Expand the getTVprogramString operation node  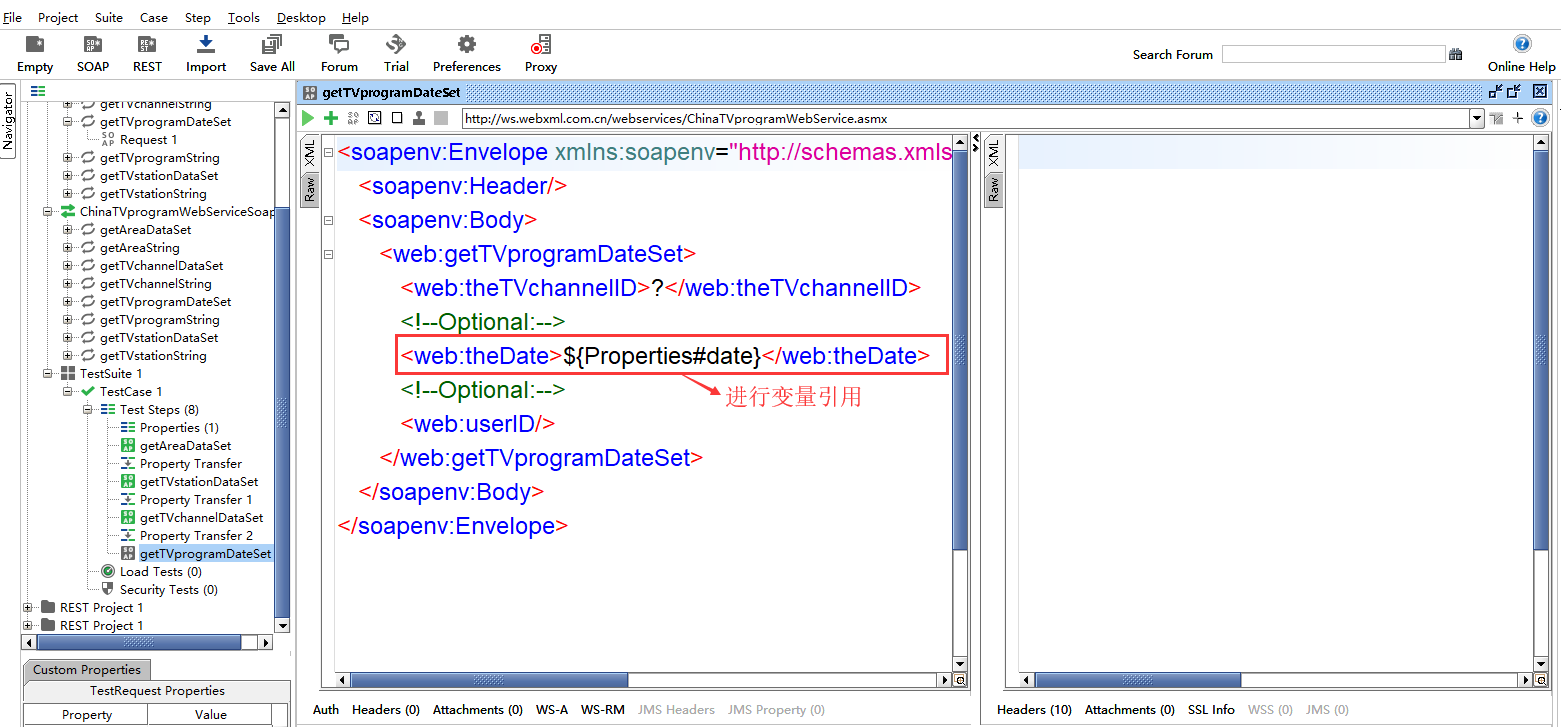(x=68, y=158)
